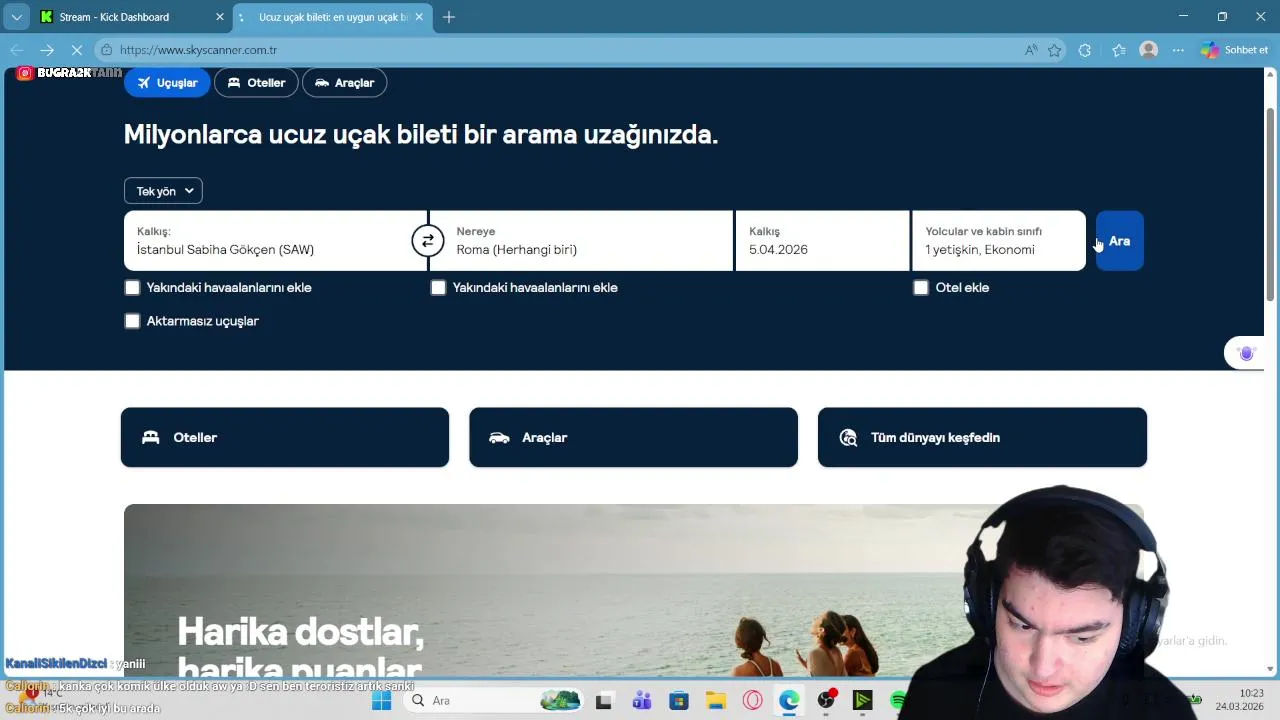Open OBS Studio from taskbar

tap(826, 701)
